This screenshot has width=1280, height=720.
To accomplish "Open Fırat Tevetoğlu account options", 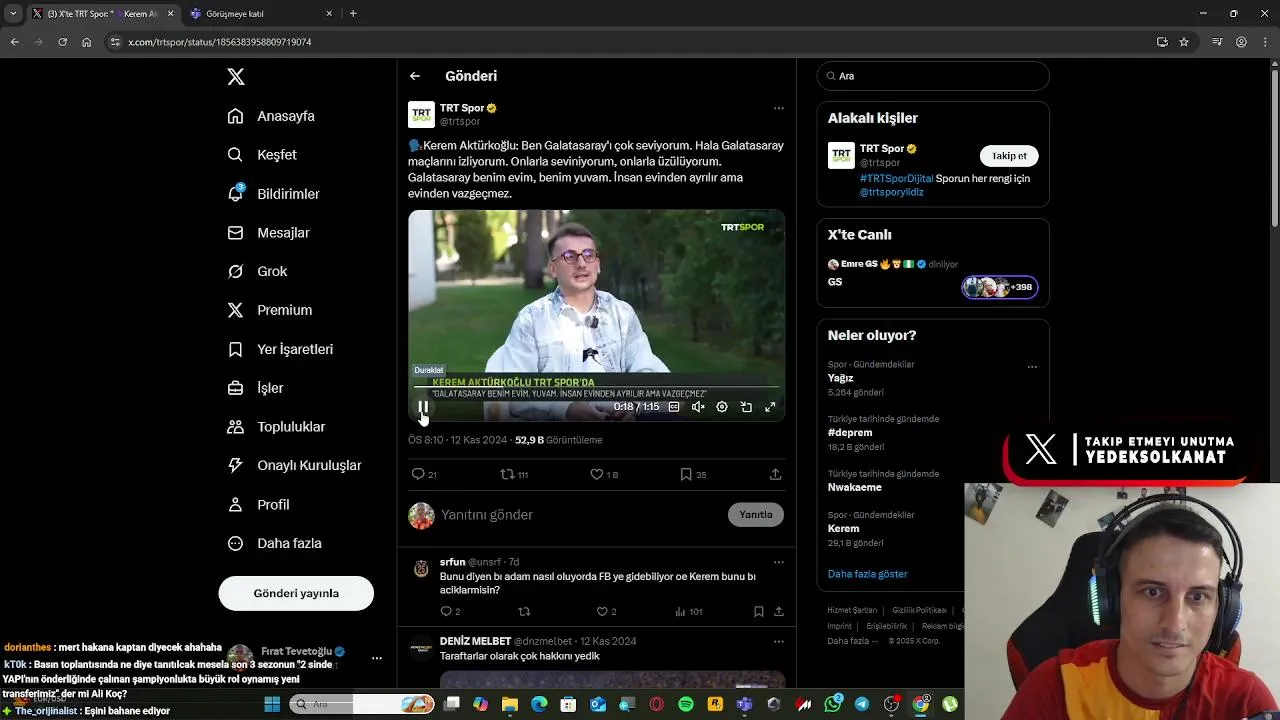I will [x=376, y=658].
